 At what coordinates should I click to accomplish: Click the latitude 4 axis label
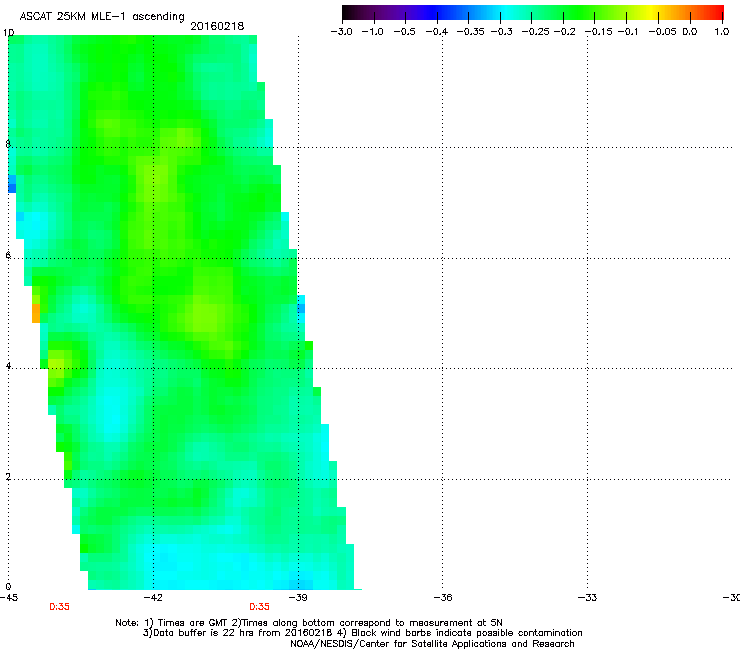8,366
